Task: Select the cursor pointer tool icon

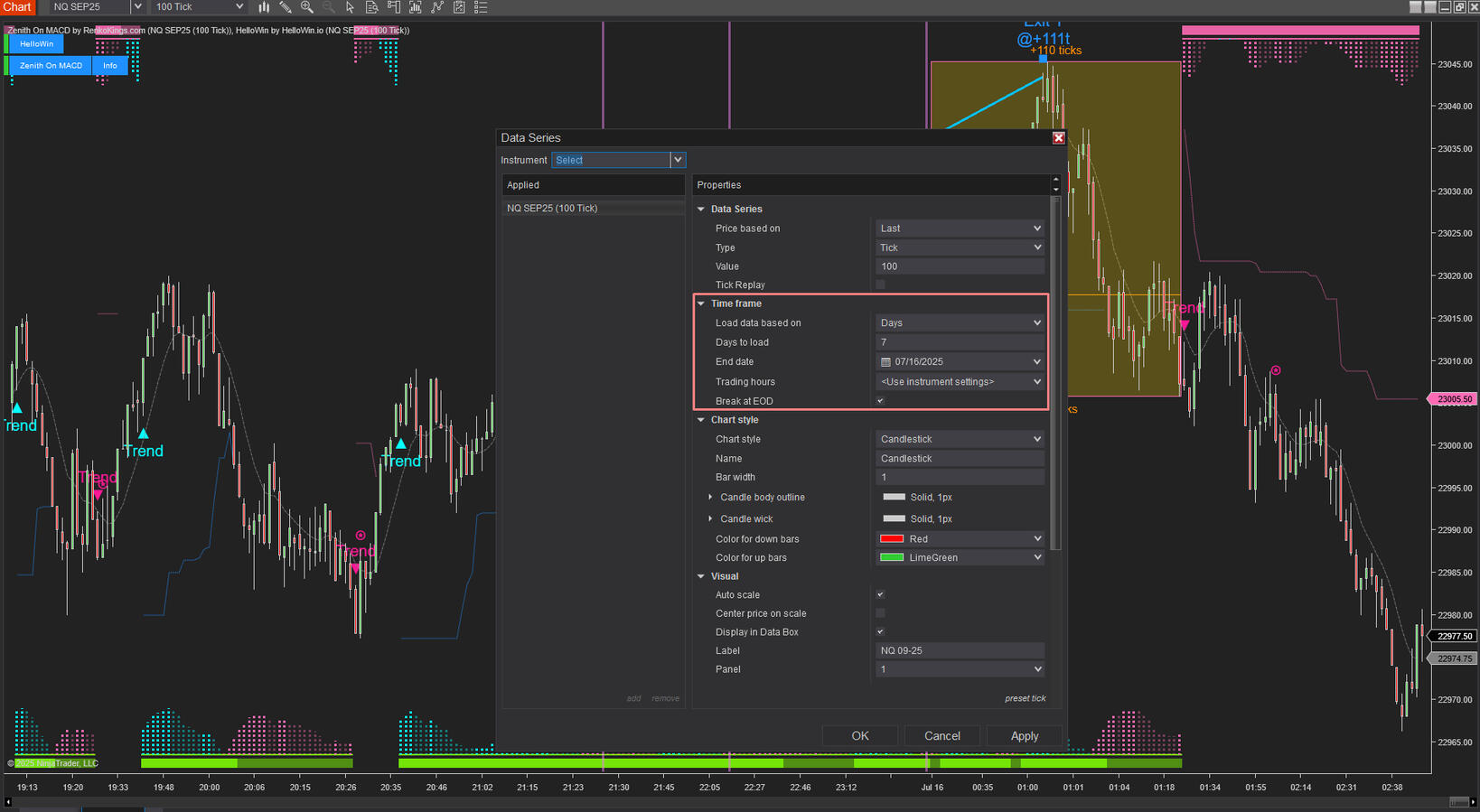Action: [x=351, y=7]
